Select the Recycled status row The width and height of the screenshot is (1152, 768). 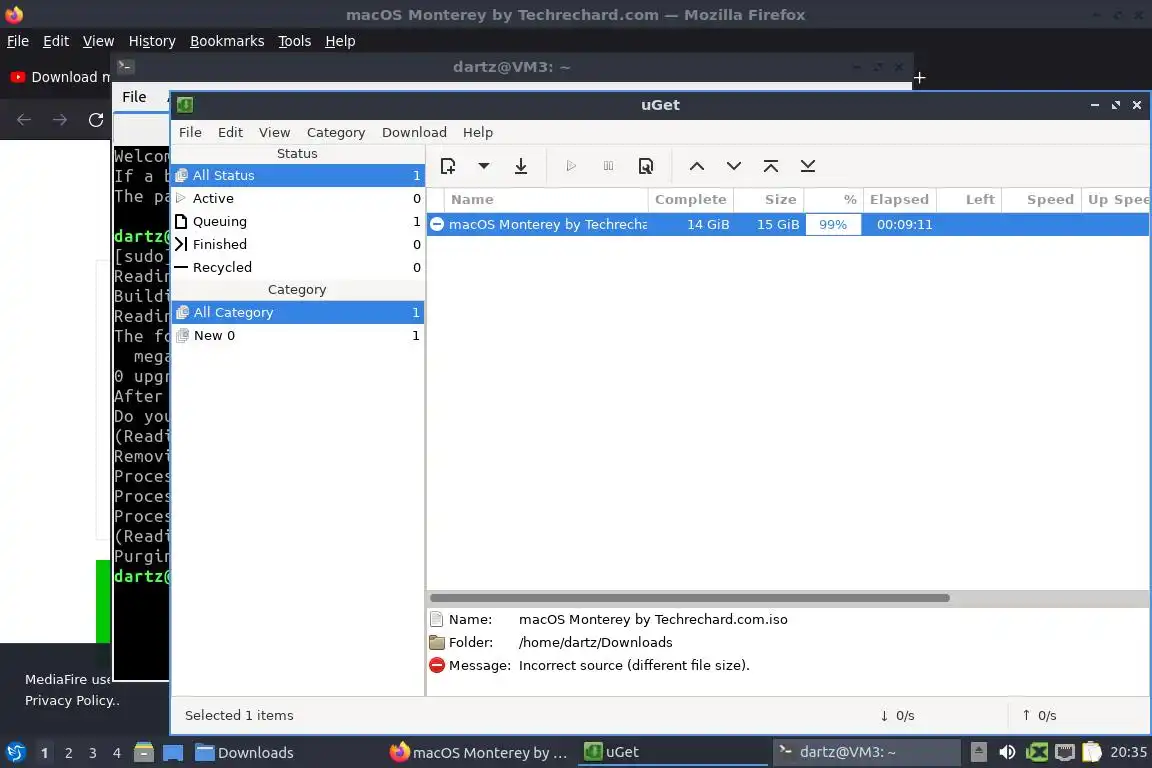click(x=298, y=268)
